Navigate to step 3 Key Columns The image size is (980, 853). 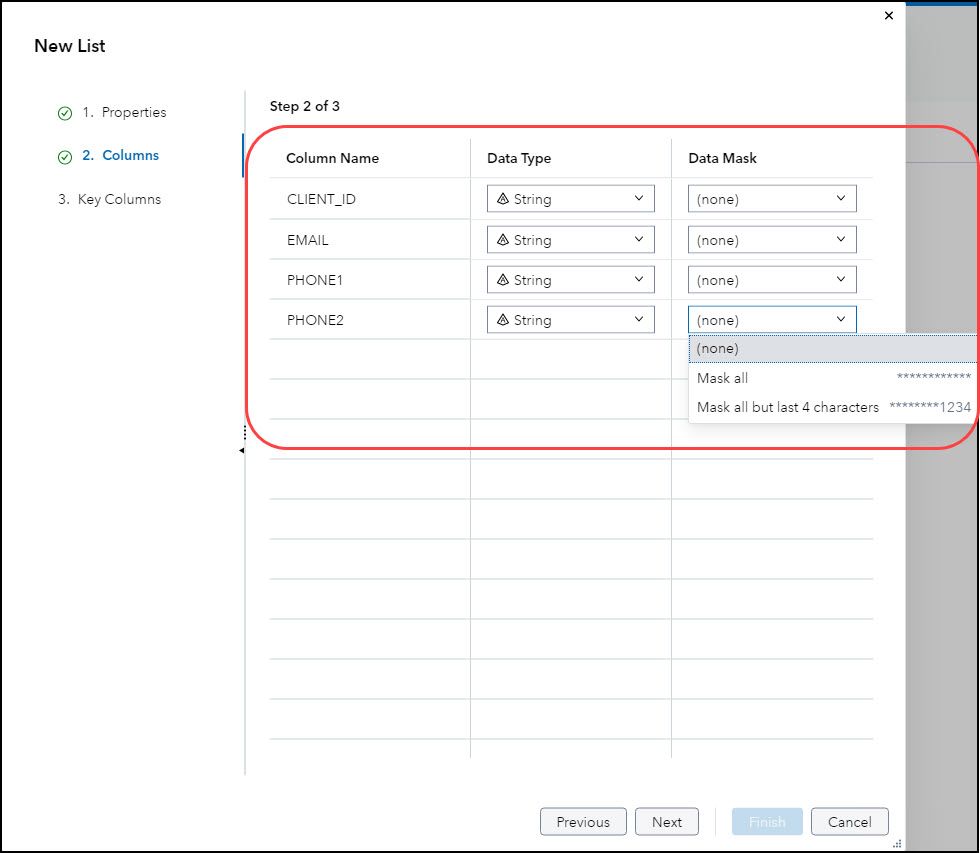click(x=110, y=199)
